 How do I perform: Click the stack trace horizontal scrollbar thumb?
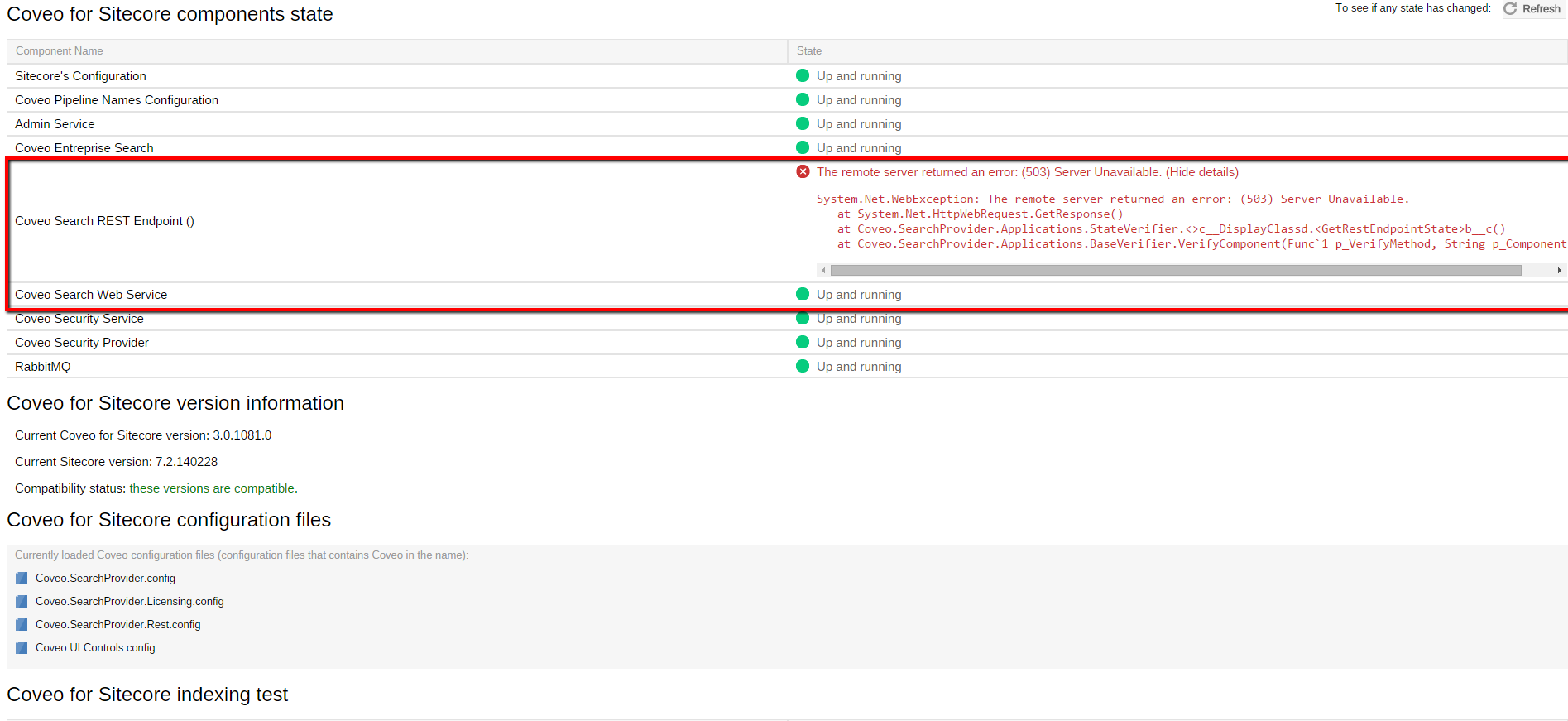1176,271
